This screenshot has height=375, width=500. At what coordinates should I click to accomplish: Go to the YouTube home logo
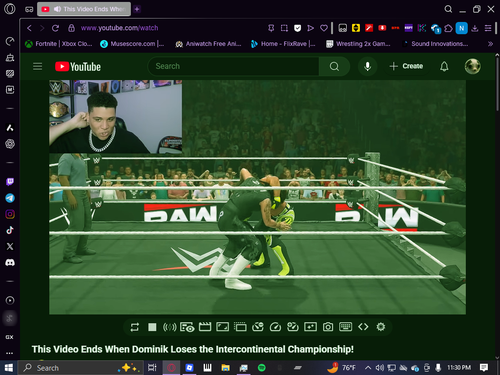(78, 67)
